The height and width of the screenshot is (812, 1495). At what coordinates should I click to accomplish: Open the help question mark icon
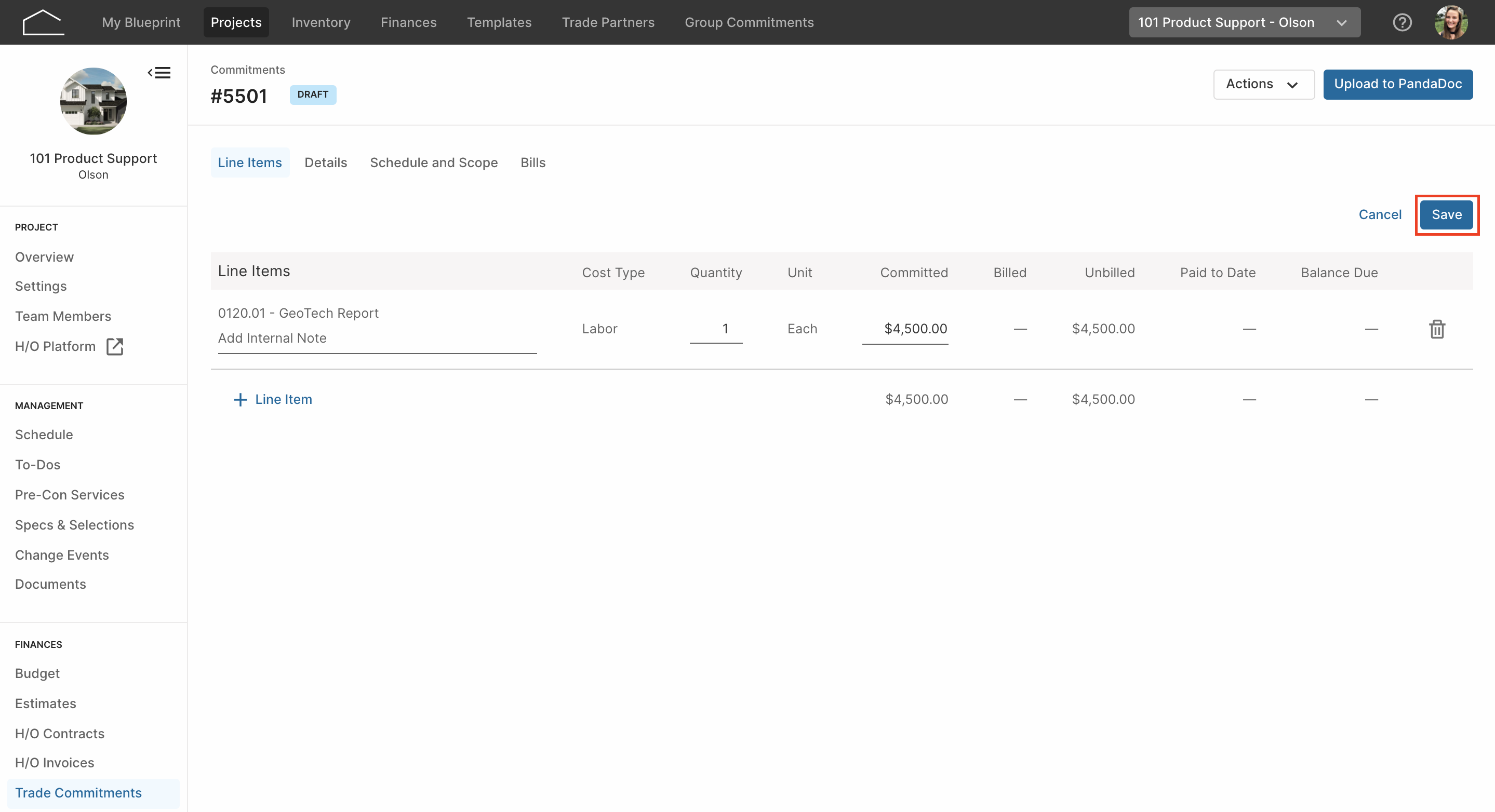point(1402,23)
